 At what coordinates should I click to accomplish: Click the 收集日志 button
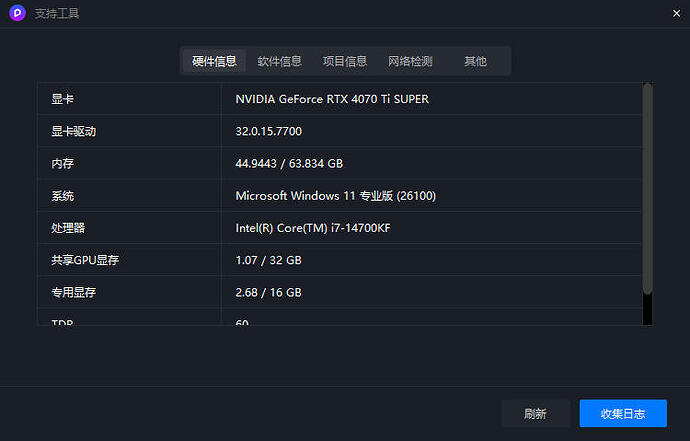(x=622, y=413)
